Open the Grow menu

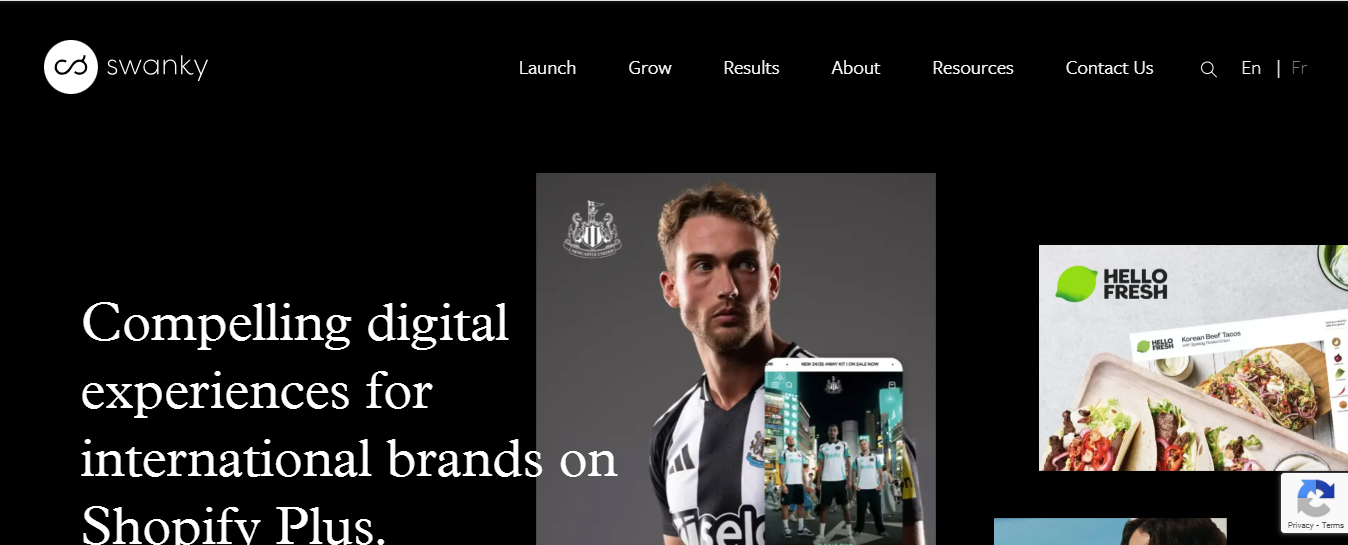(650, 68)
